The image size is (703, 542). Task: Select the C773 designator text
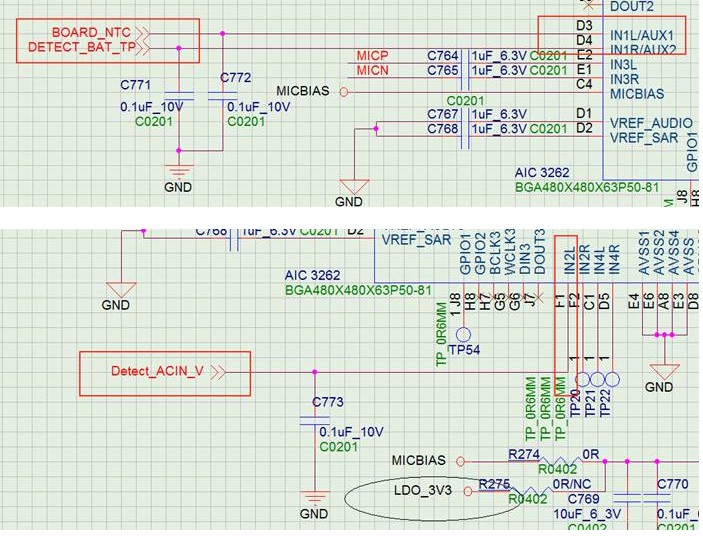pos(328,402)
